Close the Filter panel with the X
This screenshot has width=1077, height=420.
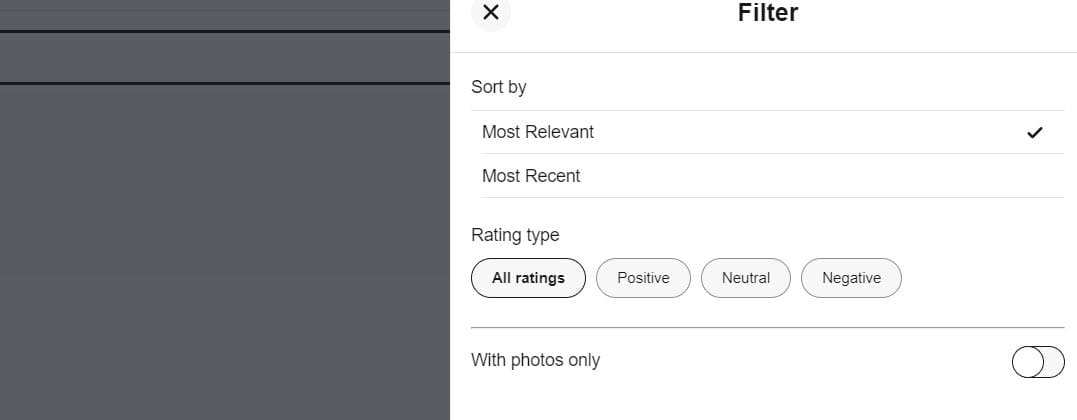coord(490,12)
